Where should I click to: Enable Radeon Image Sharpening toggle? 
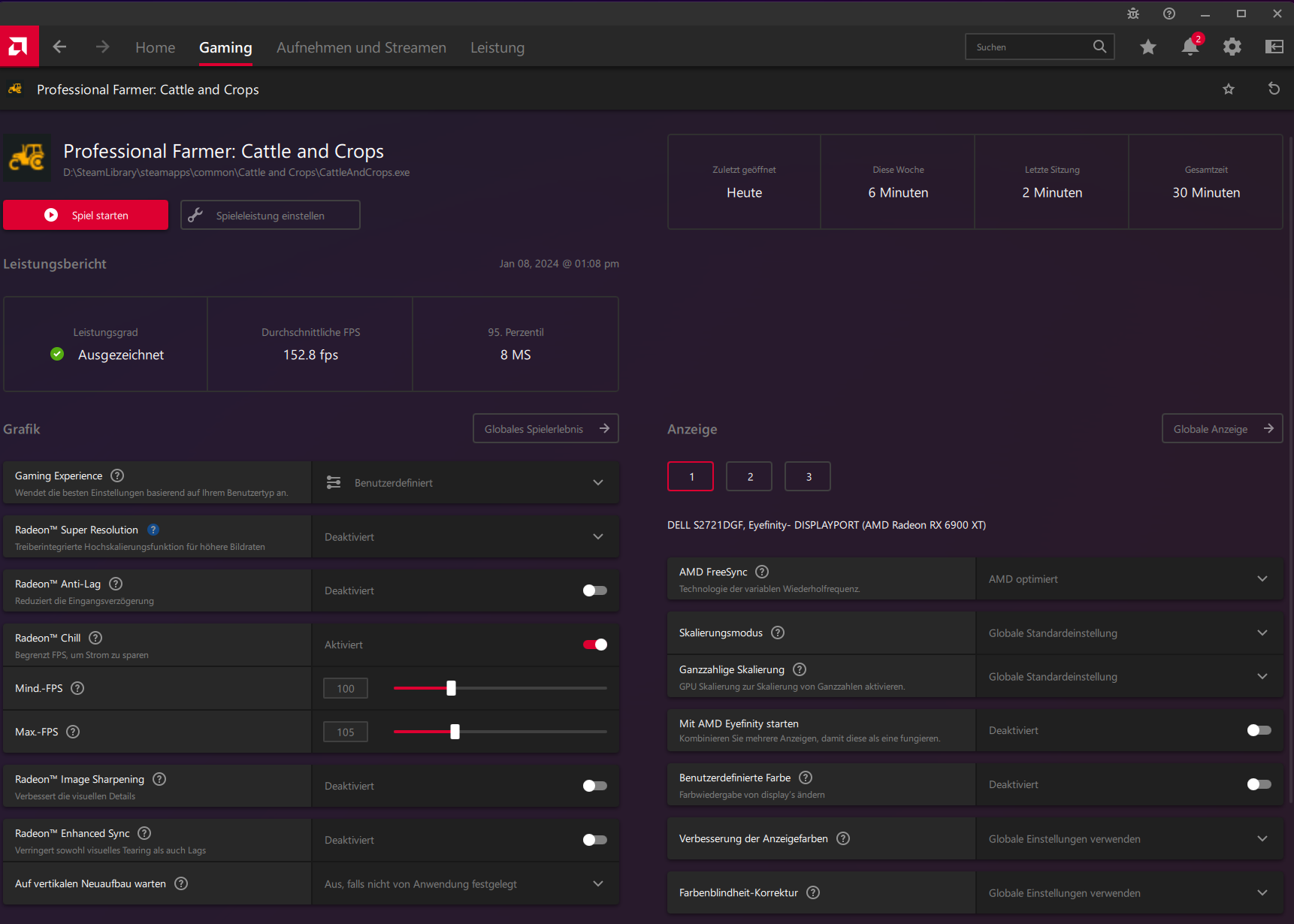(x=595, y=786)
